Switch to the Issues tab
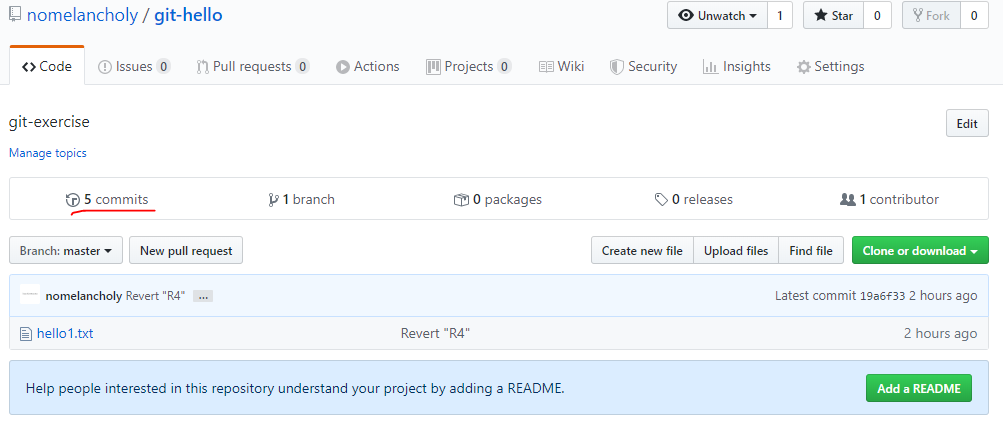This screenshot has width=1003, height=426. click(x=134, y=67)
